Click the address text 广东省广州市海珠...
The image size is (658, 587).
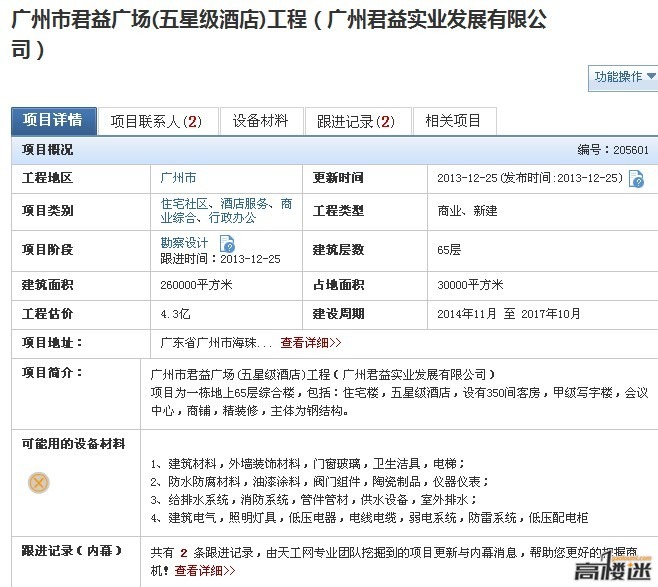pyautogui.click(x=209, y=343)
